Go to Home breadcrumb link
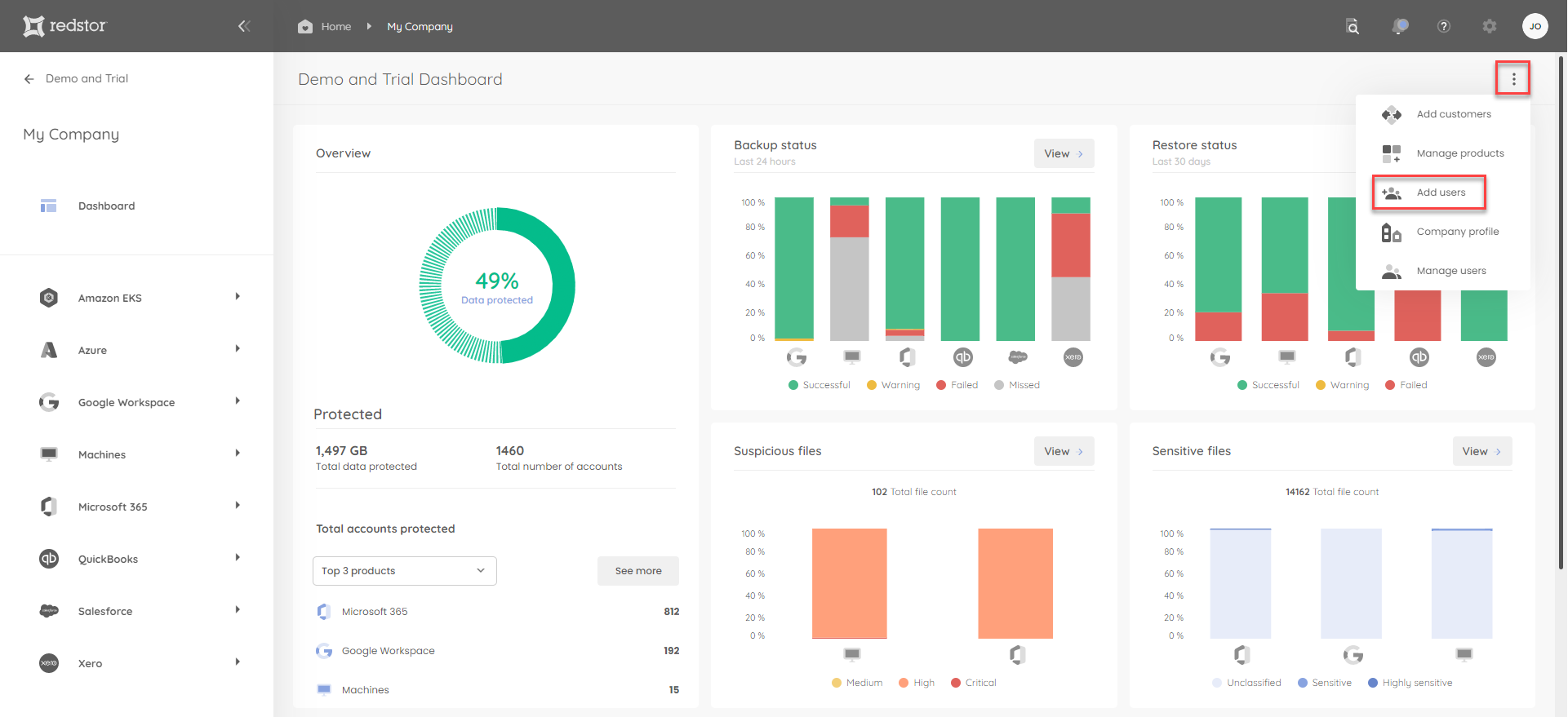 pyautogui.click(x=336, y=26)
